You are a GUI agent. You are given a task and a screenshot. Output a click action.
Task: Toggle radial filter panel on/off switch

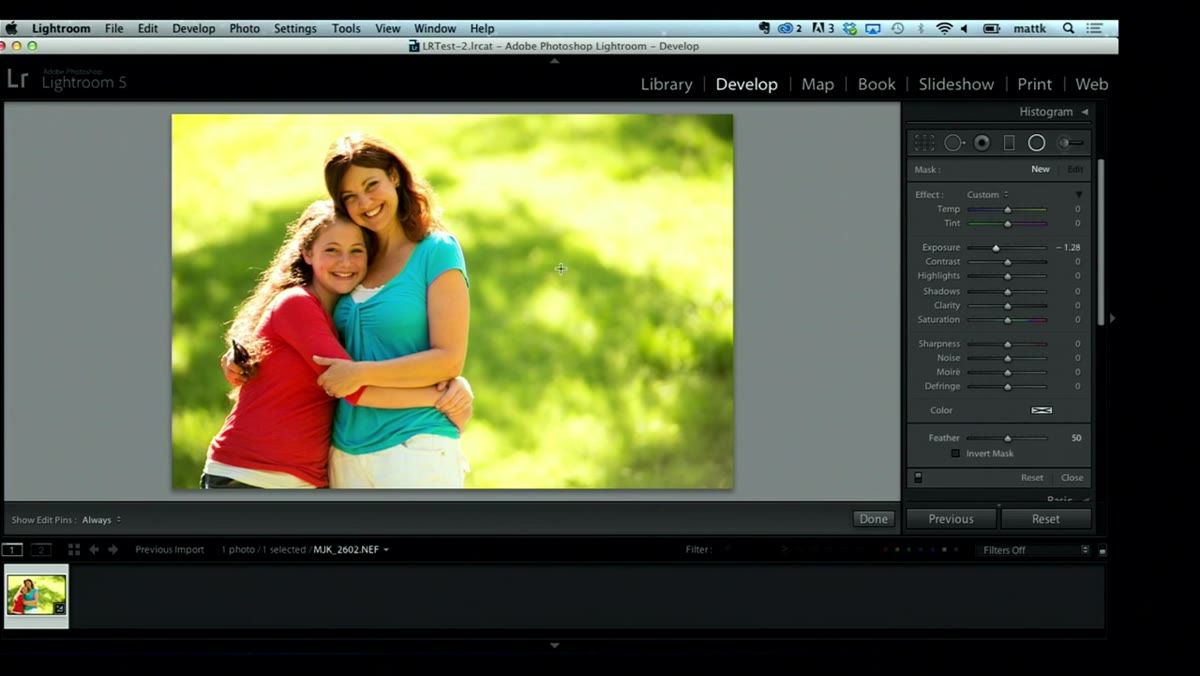(918, 478)
